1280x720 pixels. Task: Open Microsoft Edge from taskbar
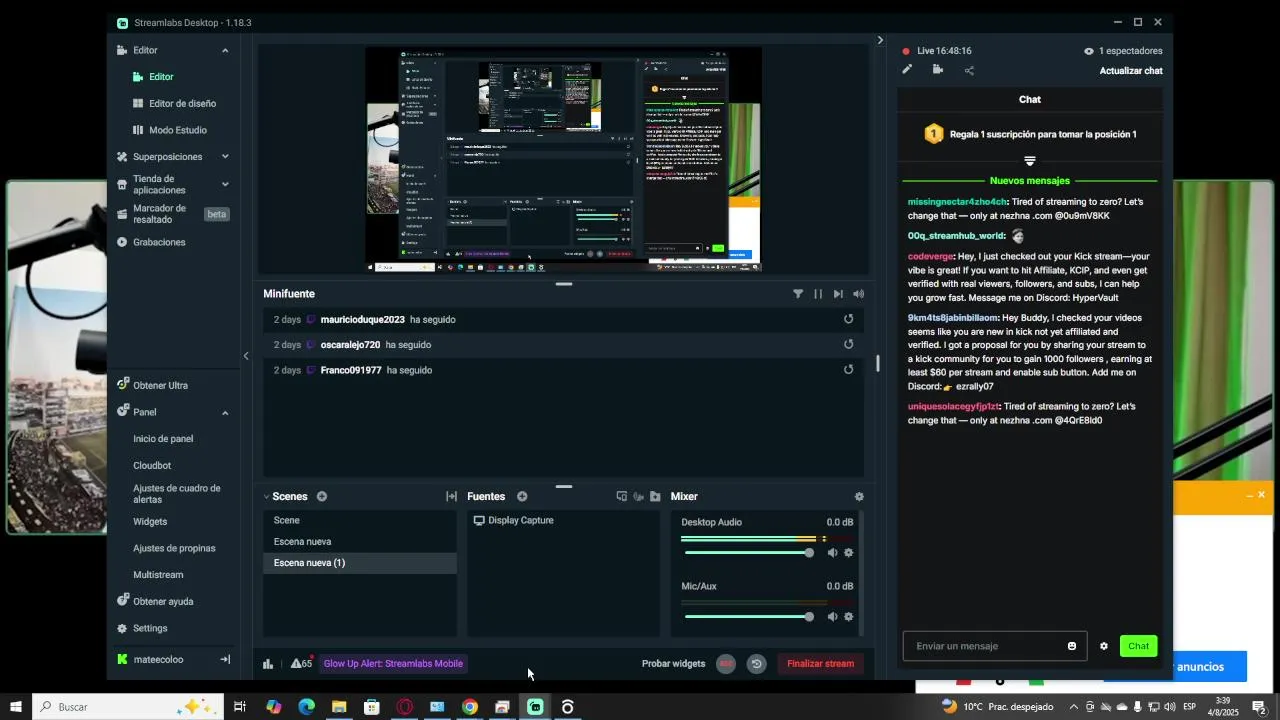pyautogui.click(x=306, y=707)
